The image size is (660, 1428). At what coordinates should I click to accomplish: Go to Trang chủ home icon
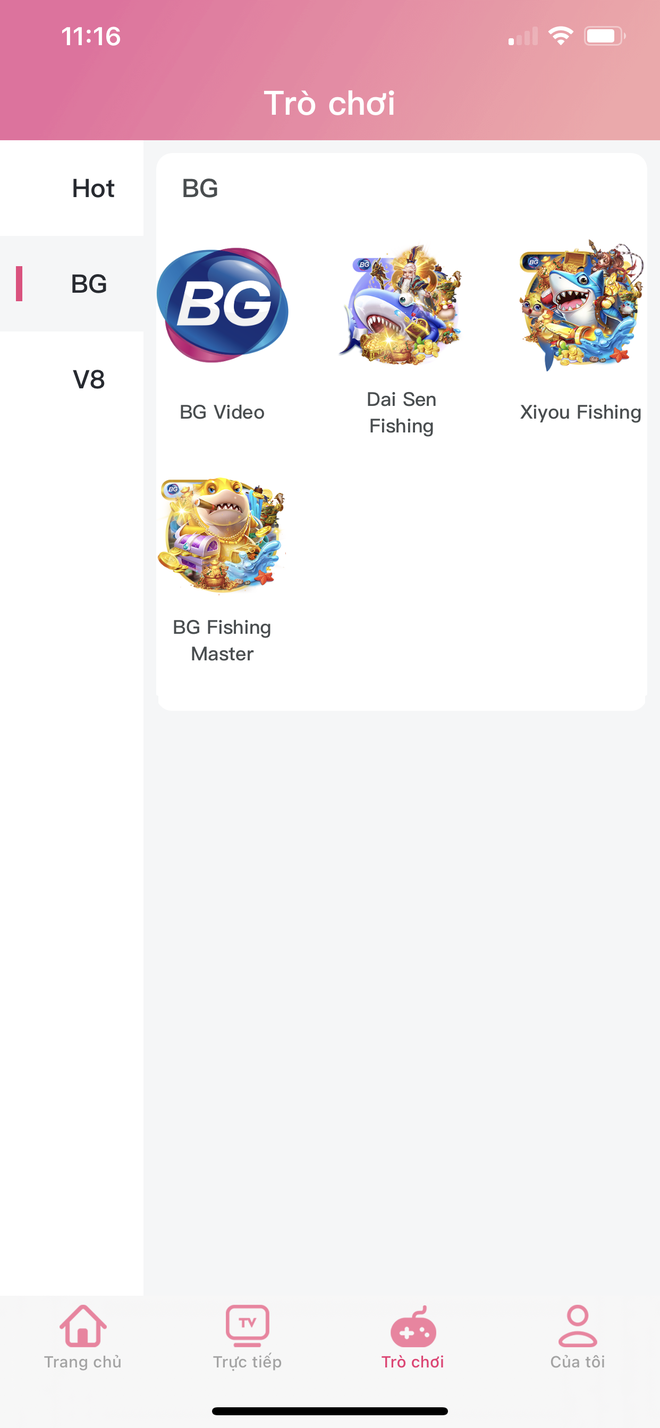(x=83, y=1326)
